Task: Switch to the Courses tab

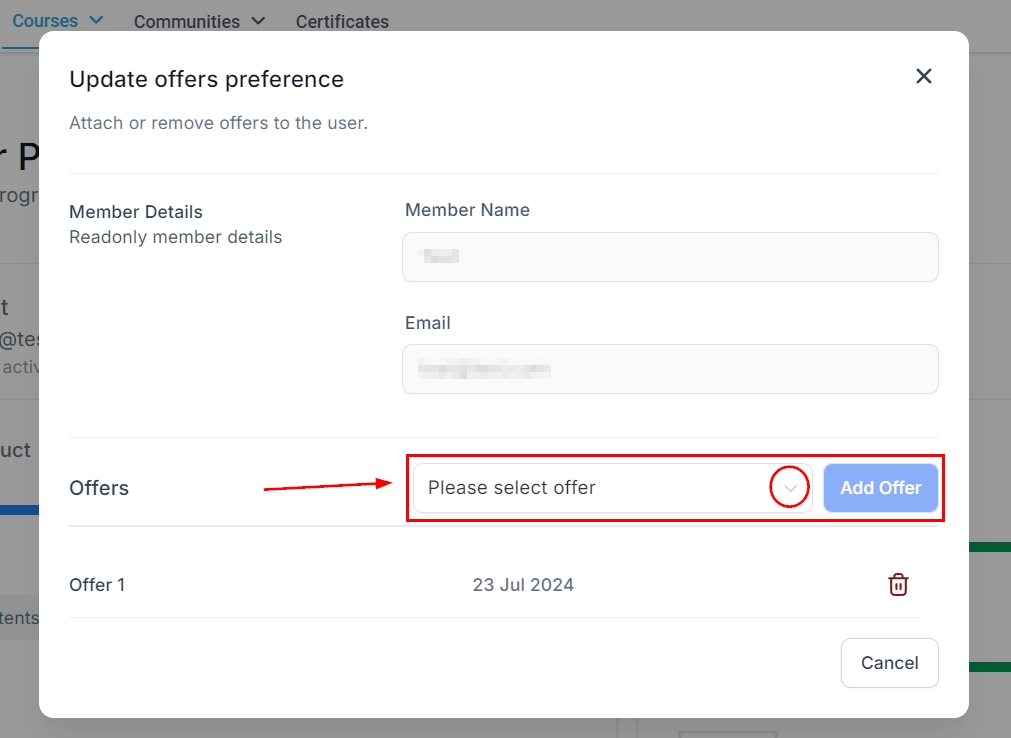Action: tap(45, 21)
